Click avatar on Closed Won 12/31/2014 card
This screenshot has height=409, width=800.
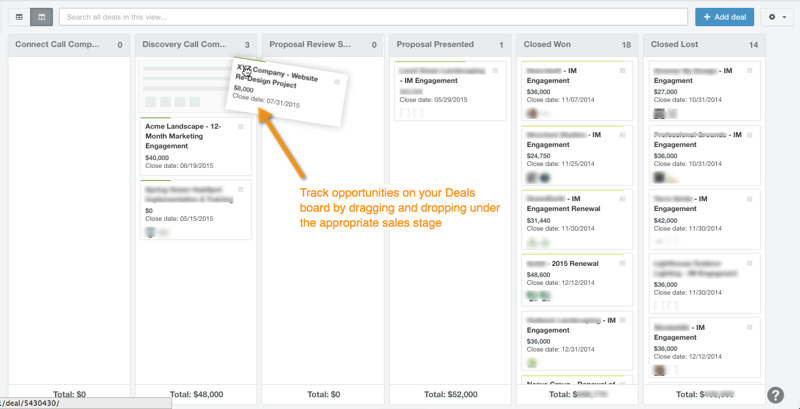(532, 363)
